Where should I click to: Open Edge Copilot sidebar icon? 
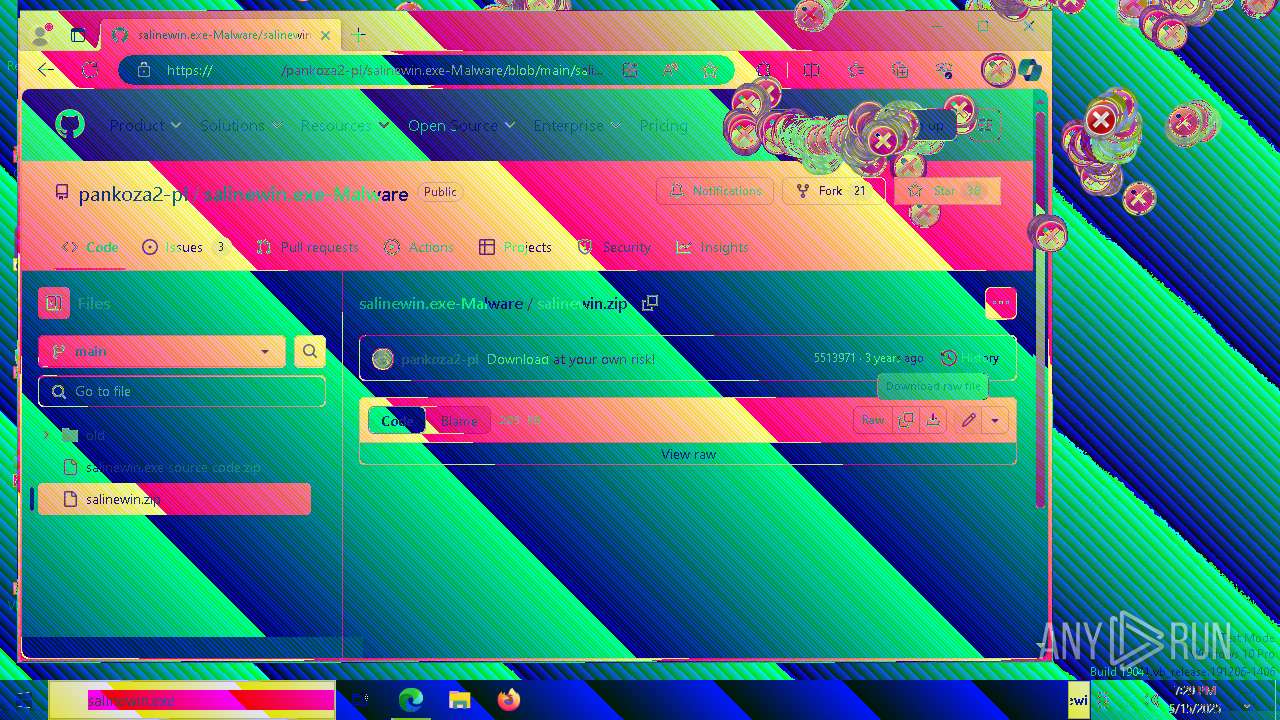tap(1029, 70)
